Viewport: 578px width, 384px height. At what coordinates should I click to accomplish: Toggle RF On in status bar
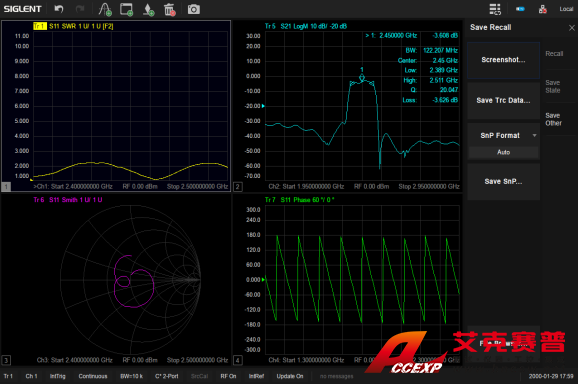228,376
